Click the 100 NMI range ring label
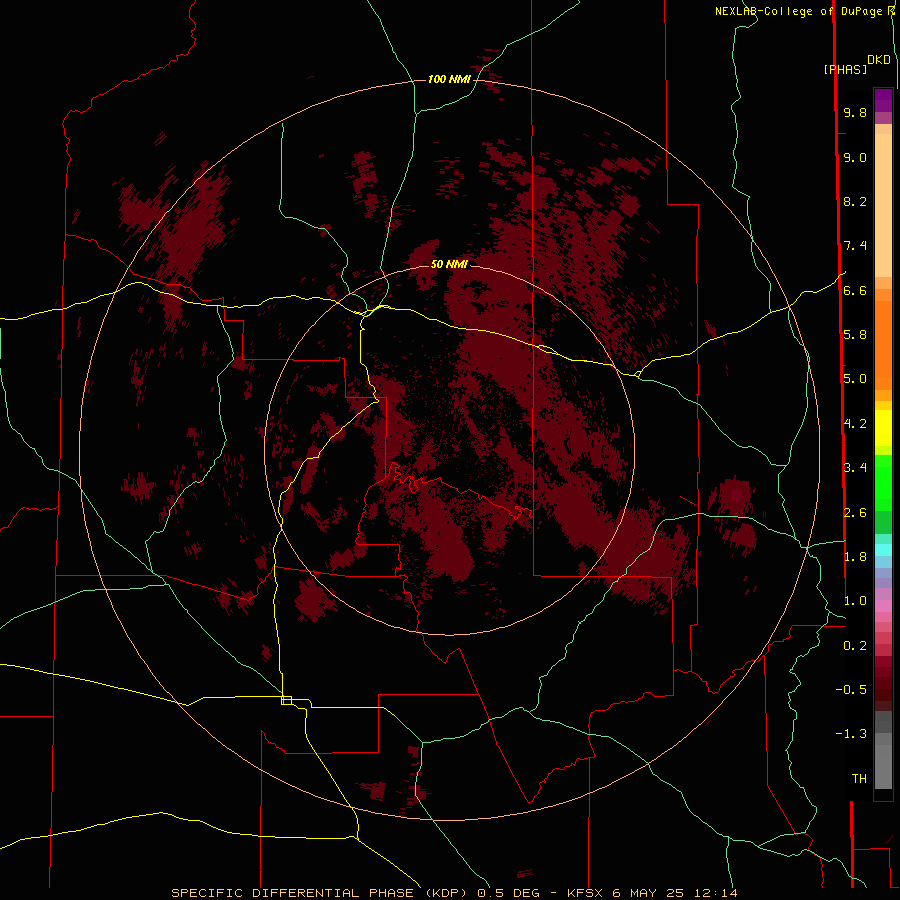This screenshot has height=900, width=900. 449,79
